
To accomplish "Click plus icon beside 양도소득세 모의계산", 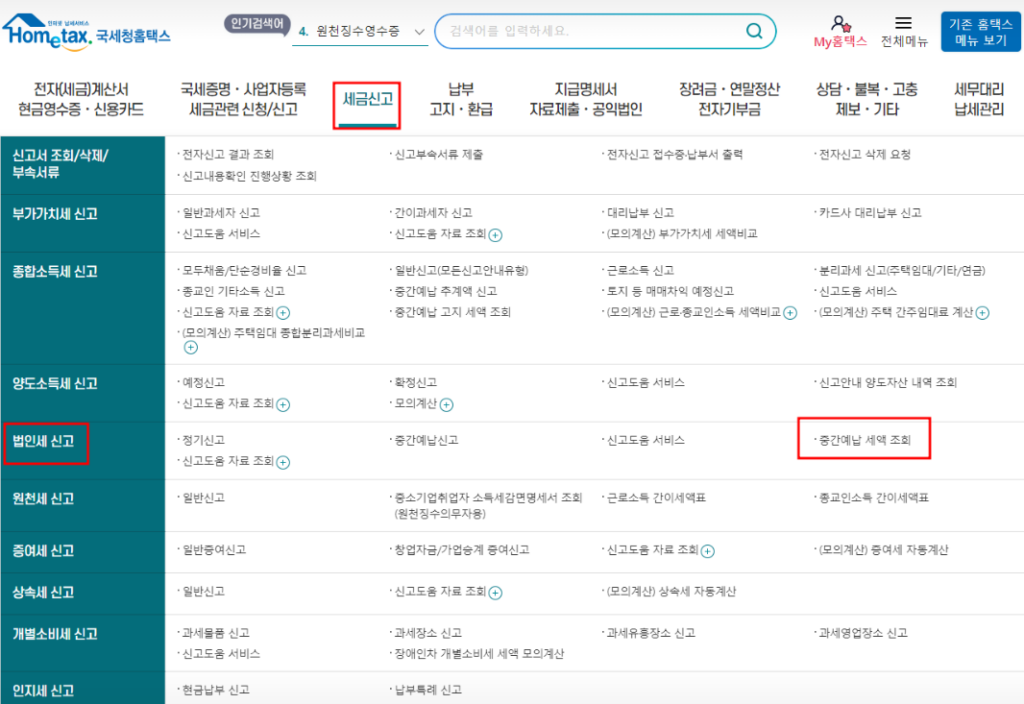I will click(446, 405).
